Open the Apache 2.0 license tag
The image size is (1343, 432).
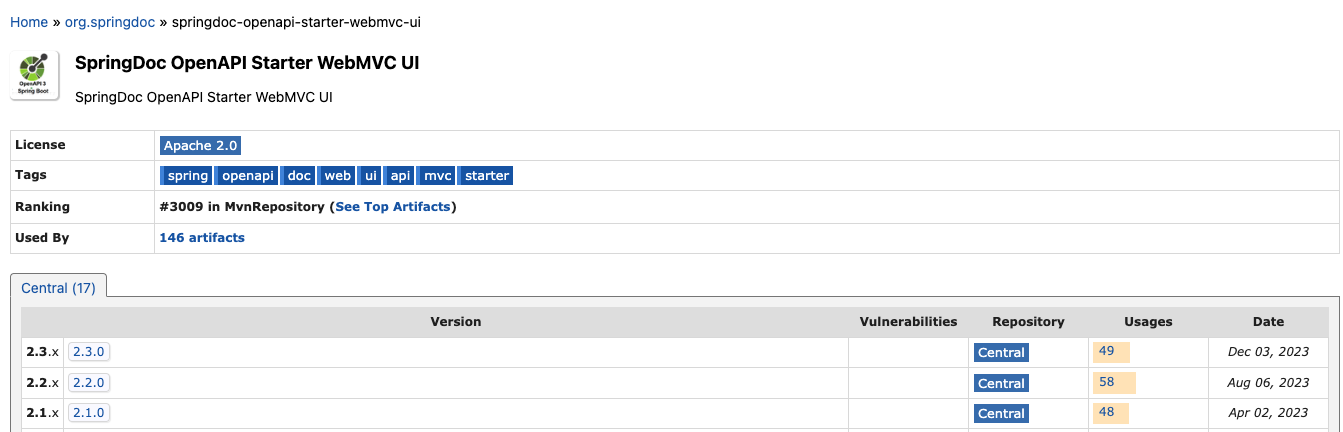(x=200, y=145)
